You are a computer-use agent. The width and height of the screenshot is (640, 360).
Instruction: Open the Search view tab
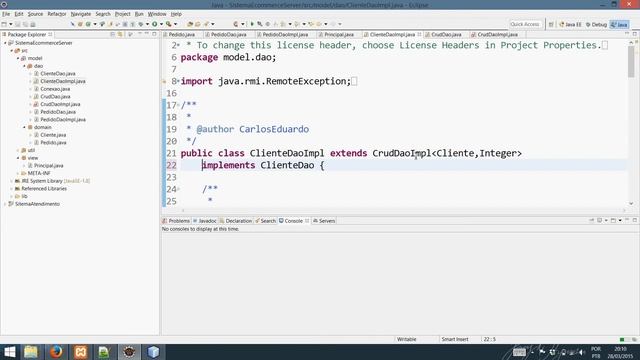point(266,221)
